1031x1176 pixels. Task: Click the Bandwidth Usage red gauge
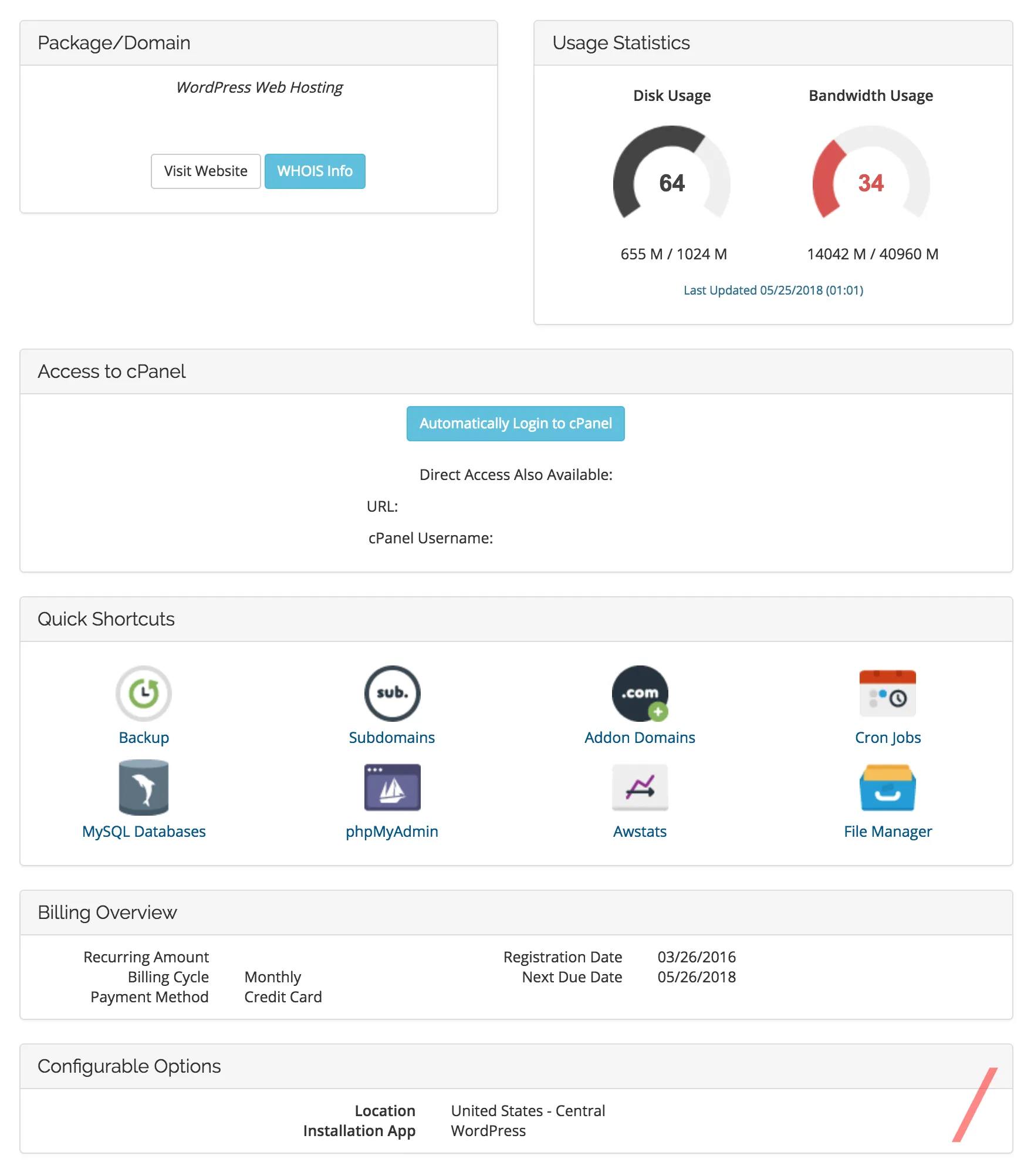(871, 176)
